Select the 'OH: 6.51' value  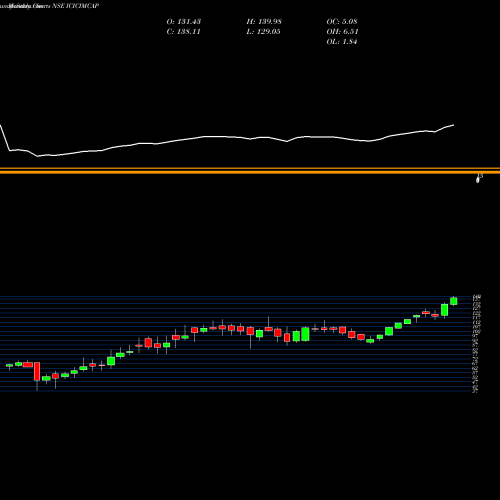(342, 32)
